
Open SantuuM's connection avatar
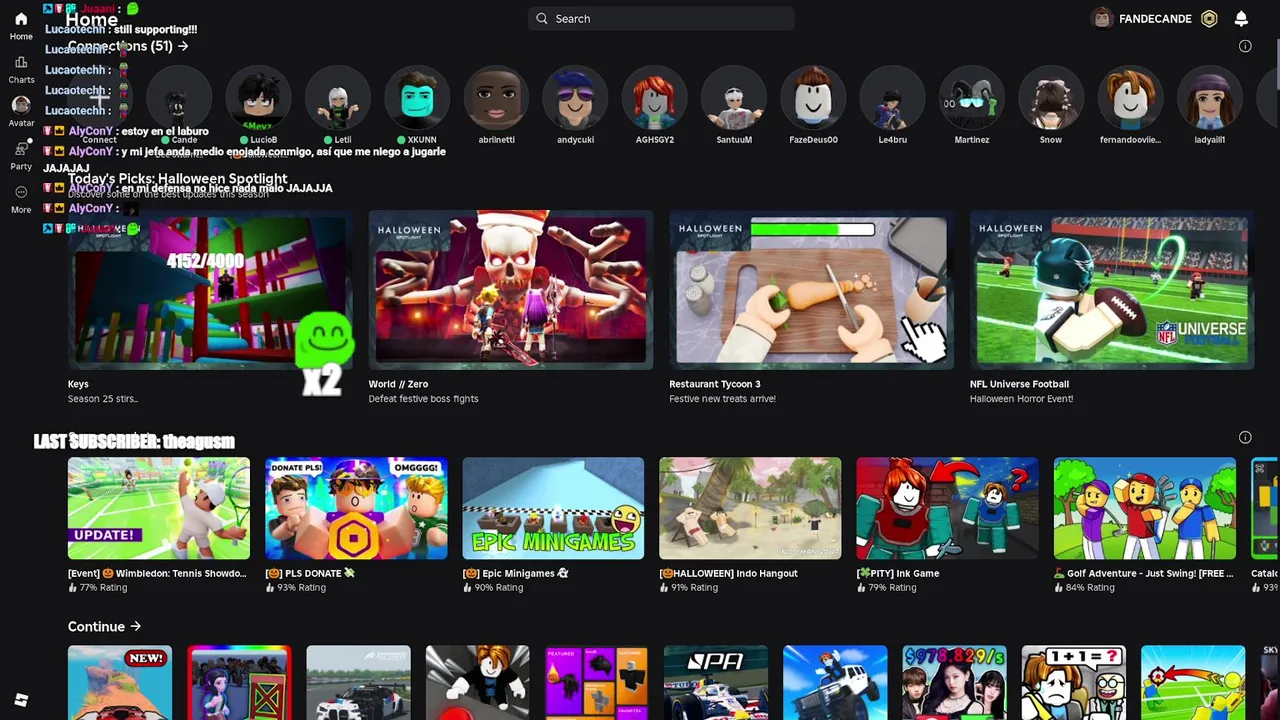pyautogui.click(x=734, y=98)
